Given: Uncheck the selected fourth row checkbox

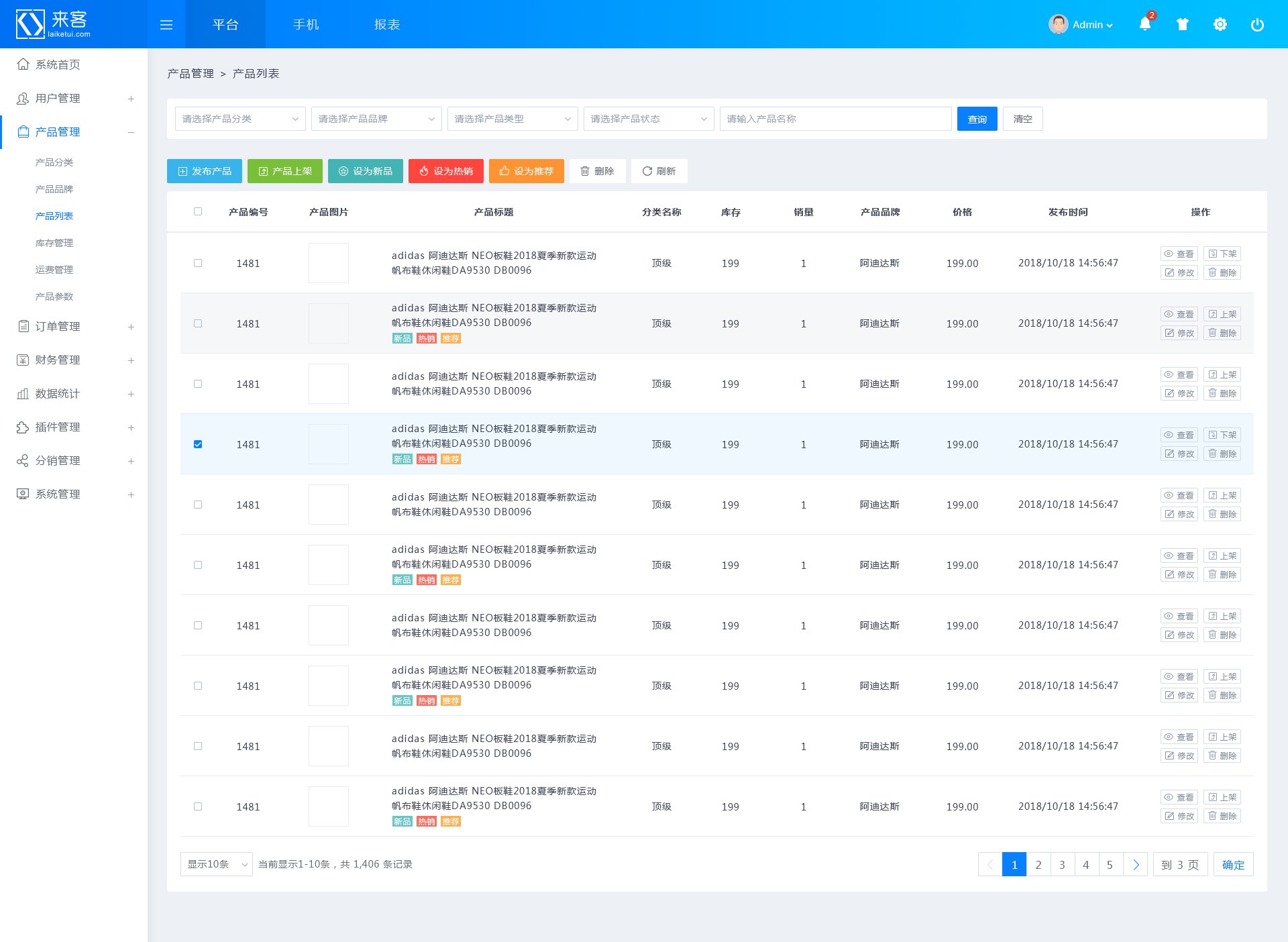Looking at the screenshot, I should [198, 444].
